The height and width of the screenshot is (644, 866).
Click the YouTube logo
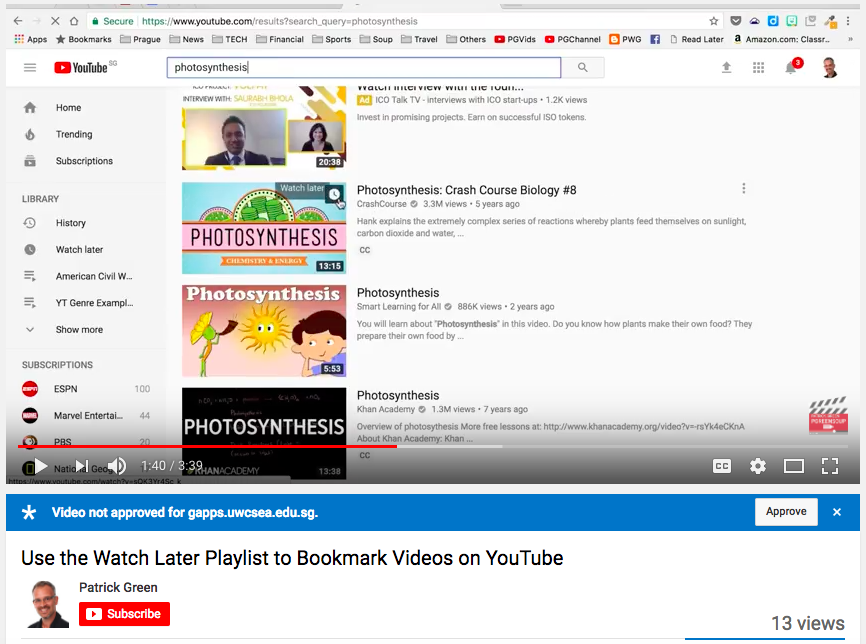click(81, 67)
